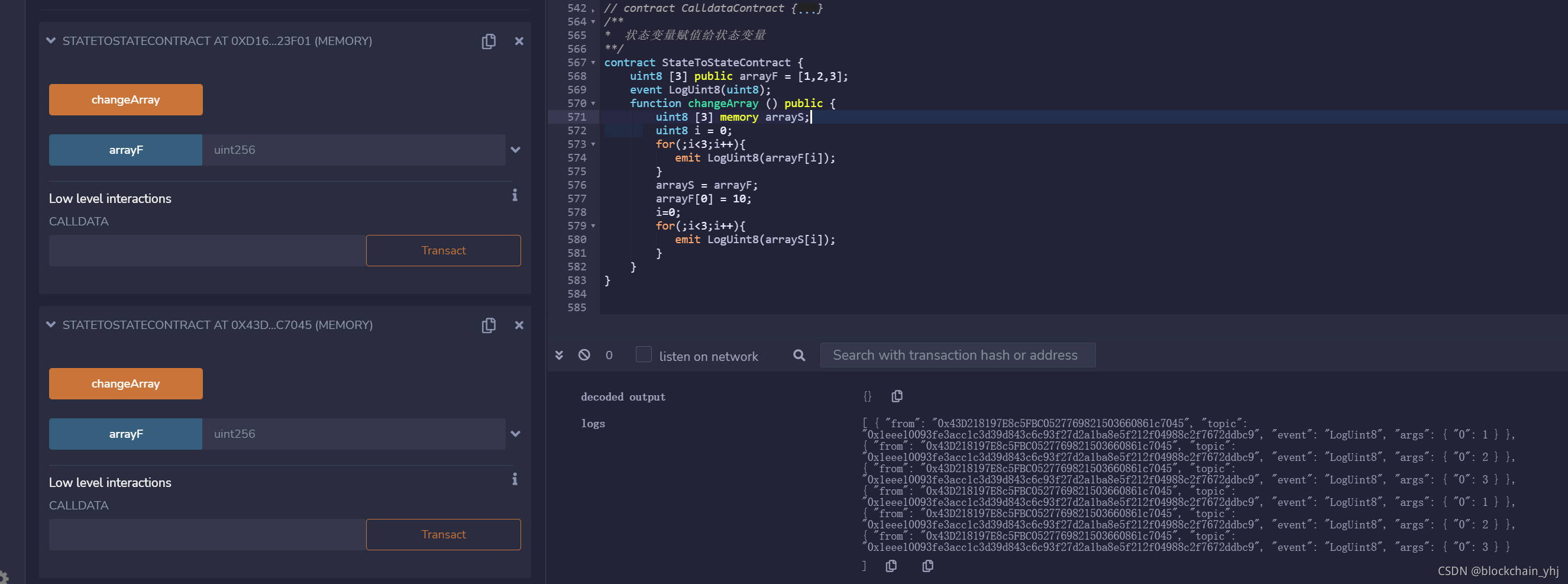Focus CALLDATA field of 0XD16...23F01 contract
This screenshot has width=1568, height=584.
208,250
